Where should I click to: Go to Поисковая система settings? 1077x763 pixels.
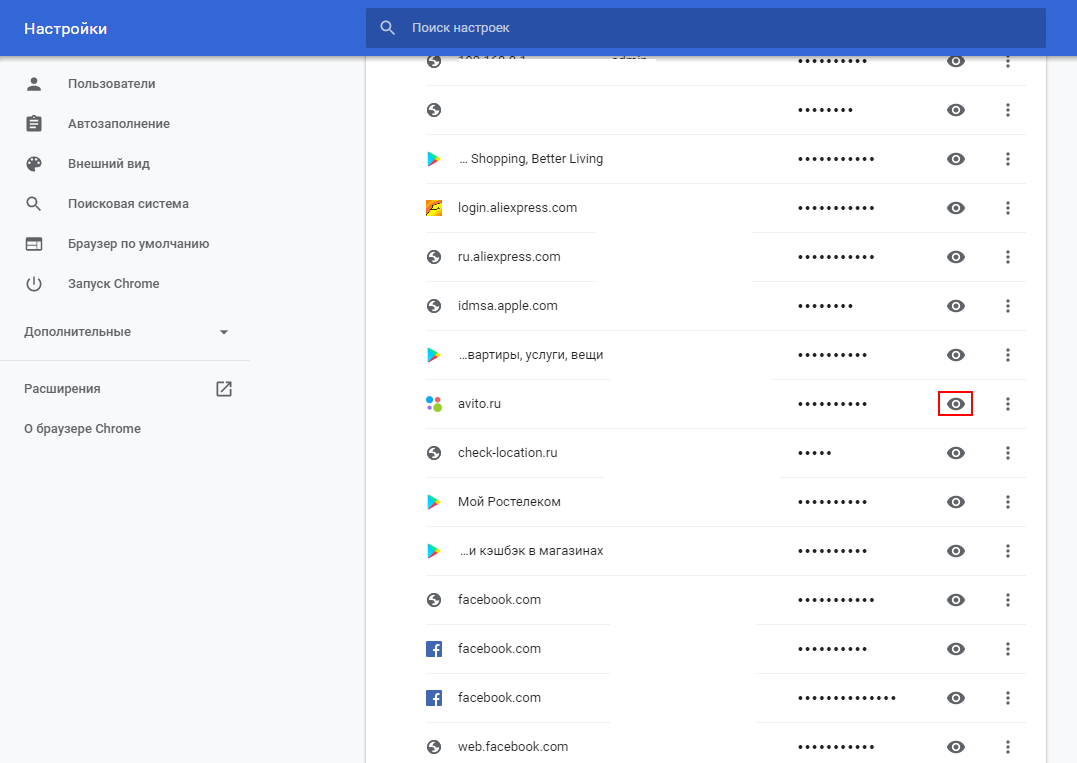(x=128, y=204)
